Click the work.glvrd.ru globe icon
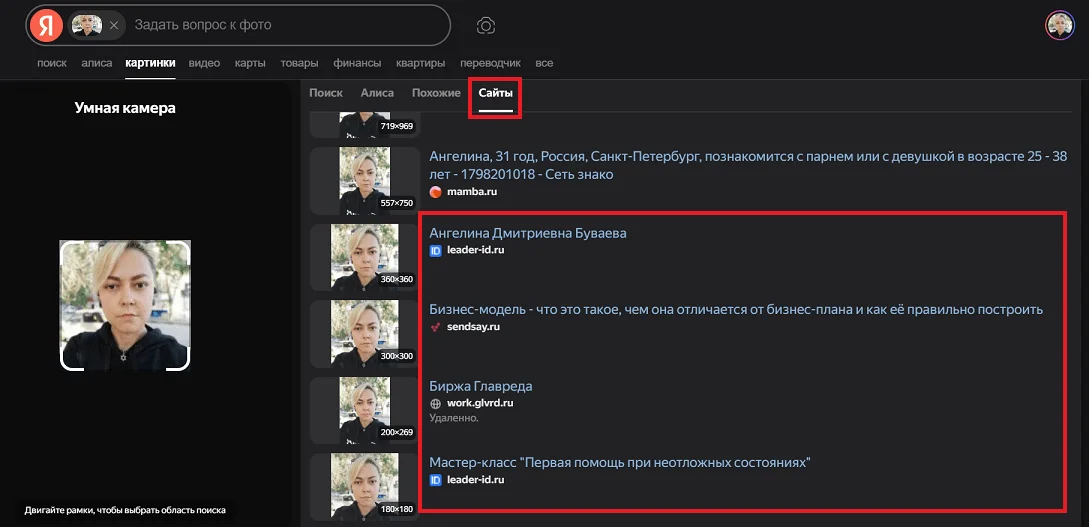Image resolution: width=1089 pixels, height=527 pixels. [x=436, y=403]
